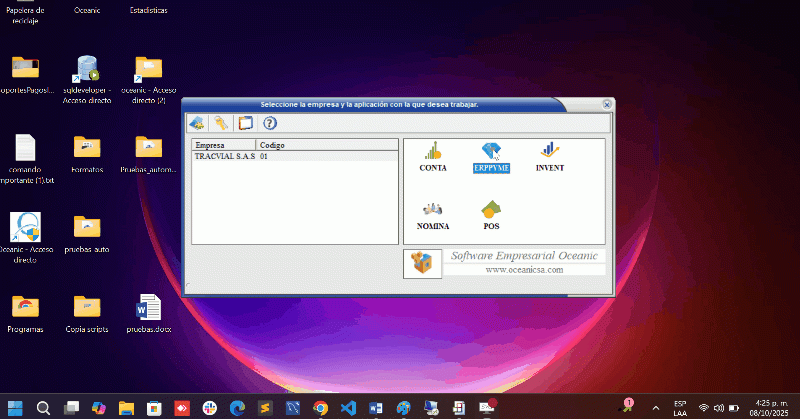This screenshot has width=800, height=419.
Task: Click the first toolbar icon in the dialog
Action: 197,123
